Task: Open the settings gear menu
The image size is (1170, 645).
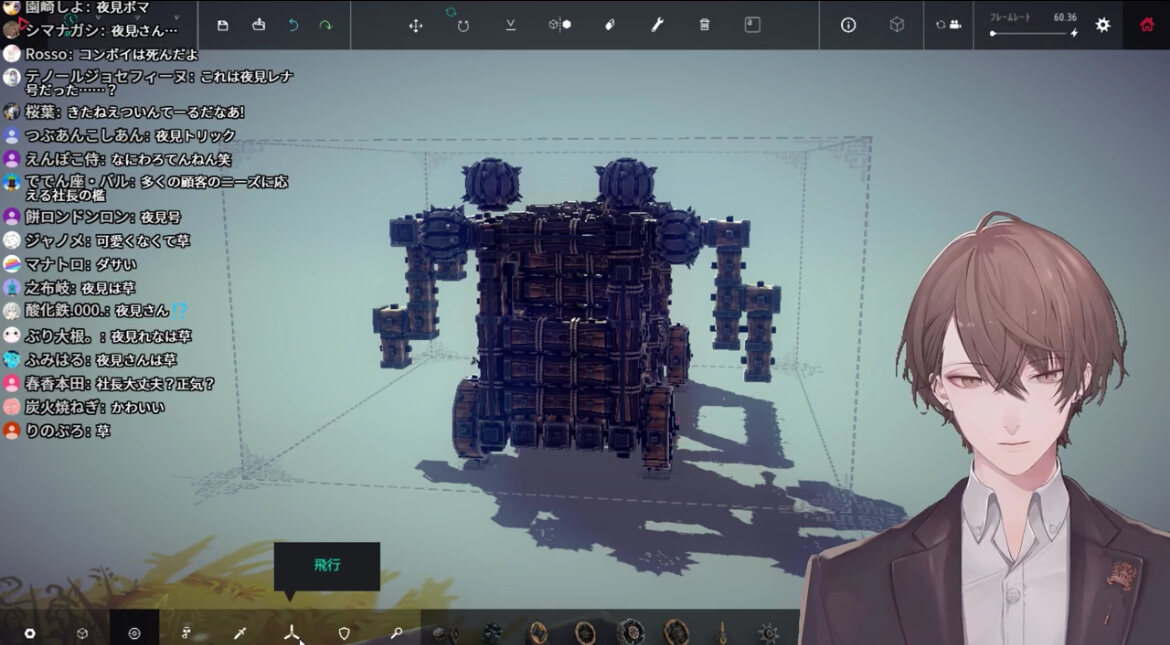Action: point(1102,25)
